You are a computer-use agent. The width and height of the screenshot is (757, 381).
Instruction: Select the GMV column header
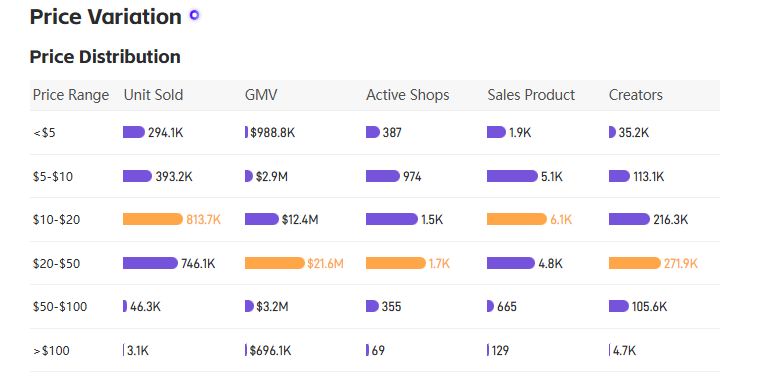click(x=261, y=95)
